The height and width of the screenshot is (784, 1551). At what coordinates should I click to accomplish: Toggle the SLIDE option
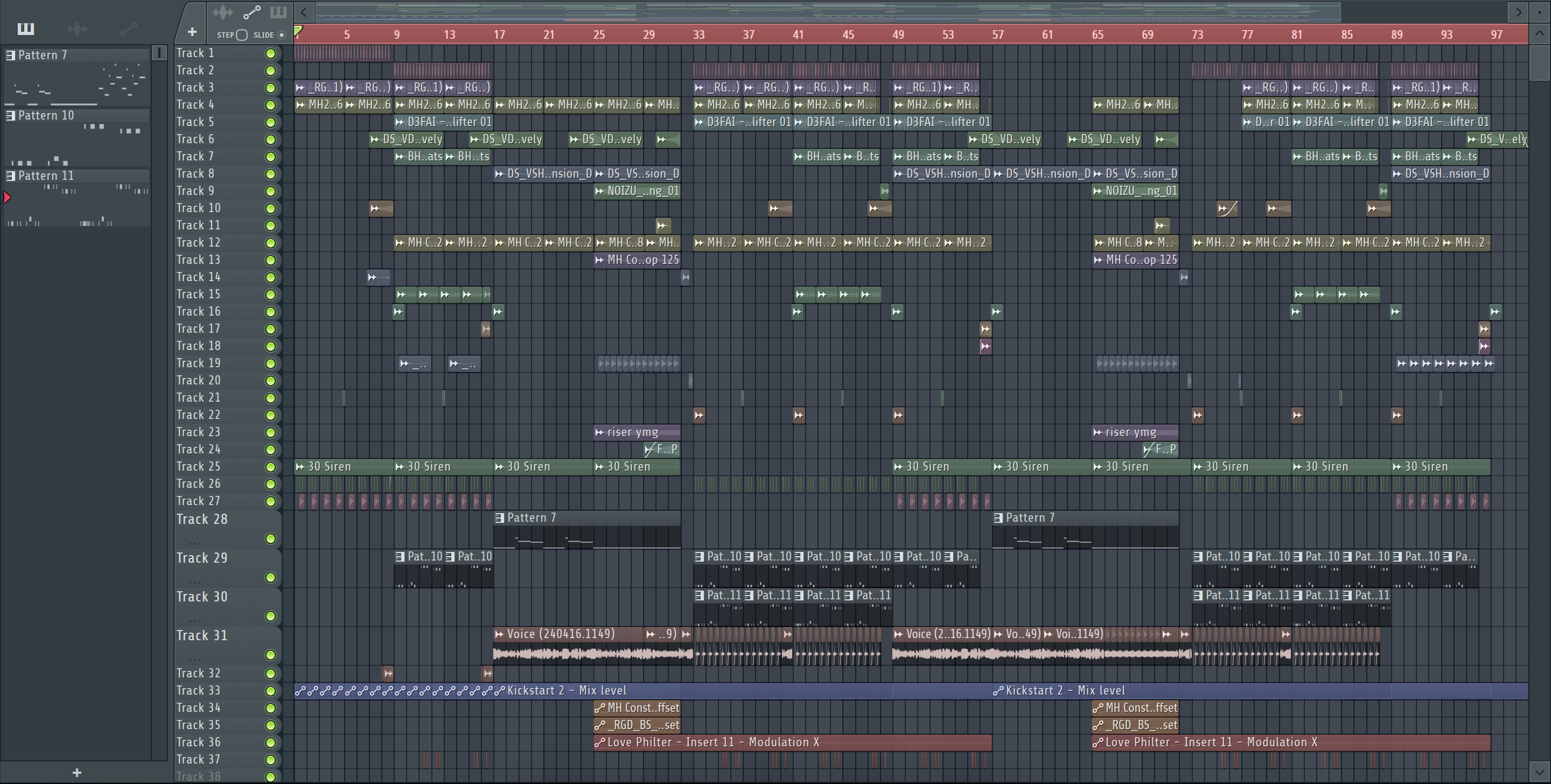[x=281, y=35]
